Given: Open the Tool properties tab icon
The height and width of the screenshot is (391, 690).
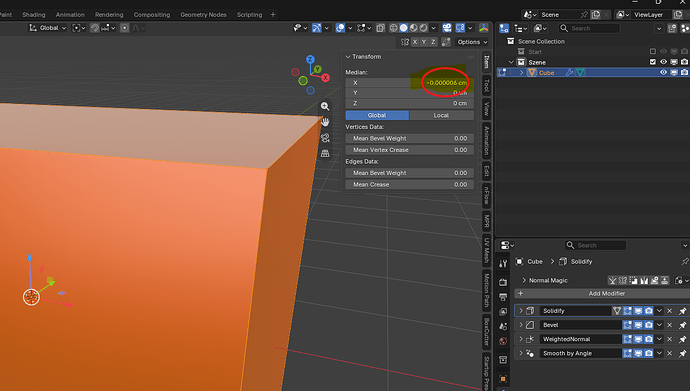Looking at the screenshot, I should click(x=503, y=263).
